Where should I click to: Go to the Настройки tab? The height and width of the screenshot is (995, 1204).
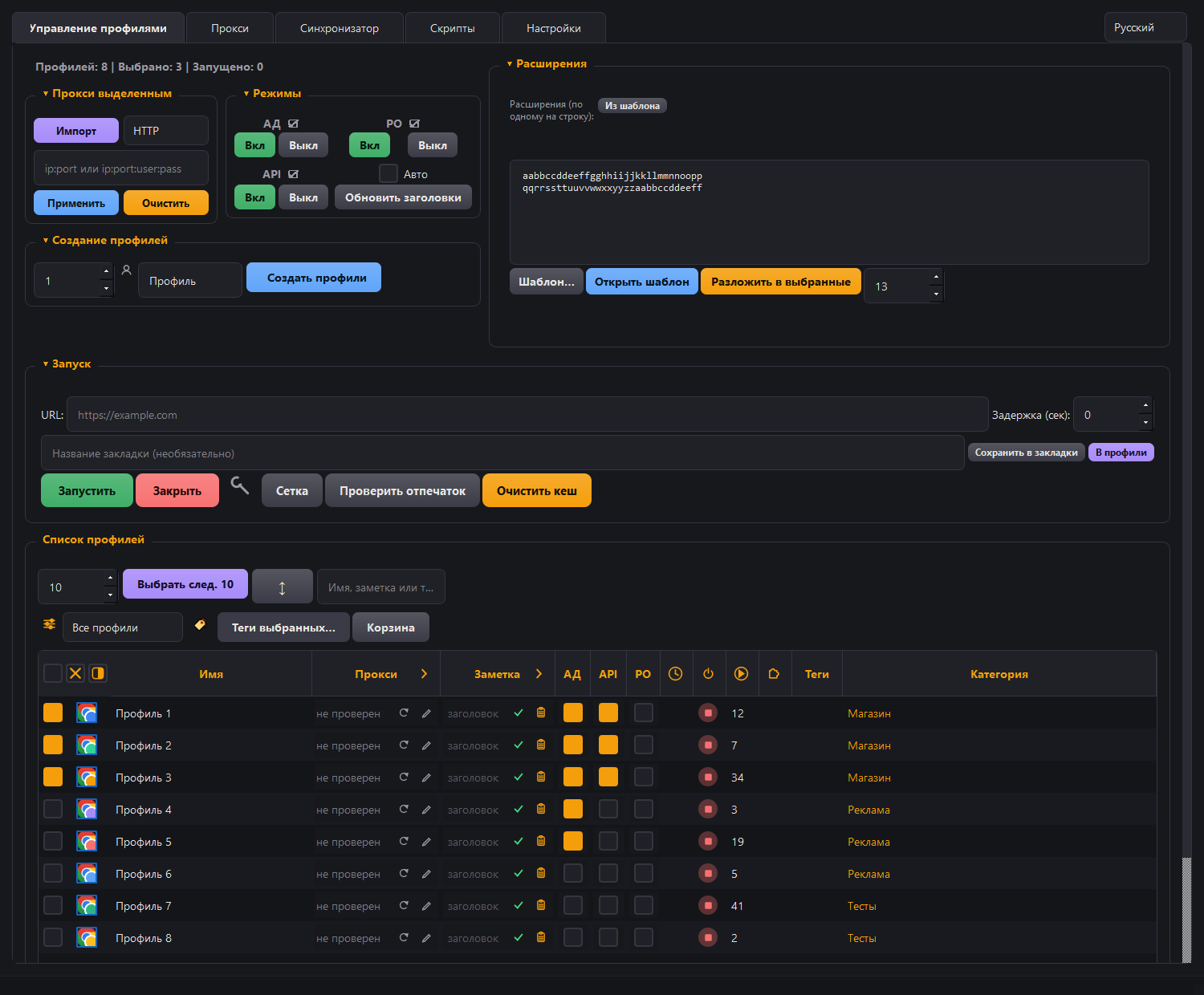coord(554,28)
